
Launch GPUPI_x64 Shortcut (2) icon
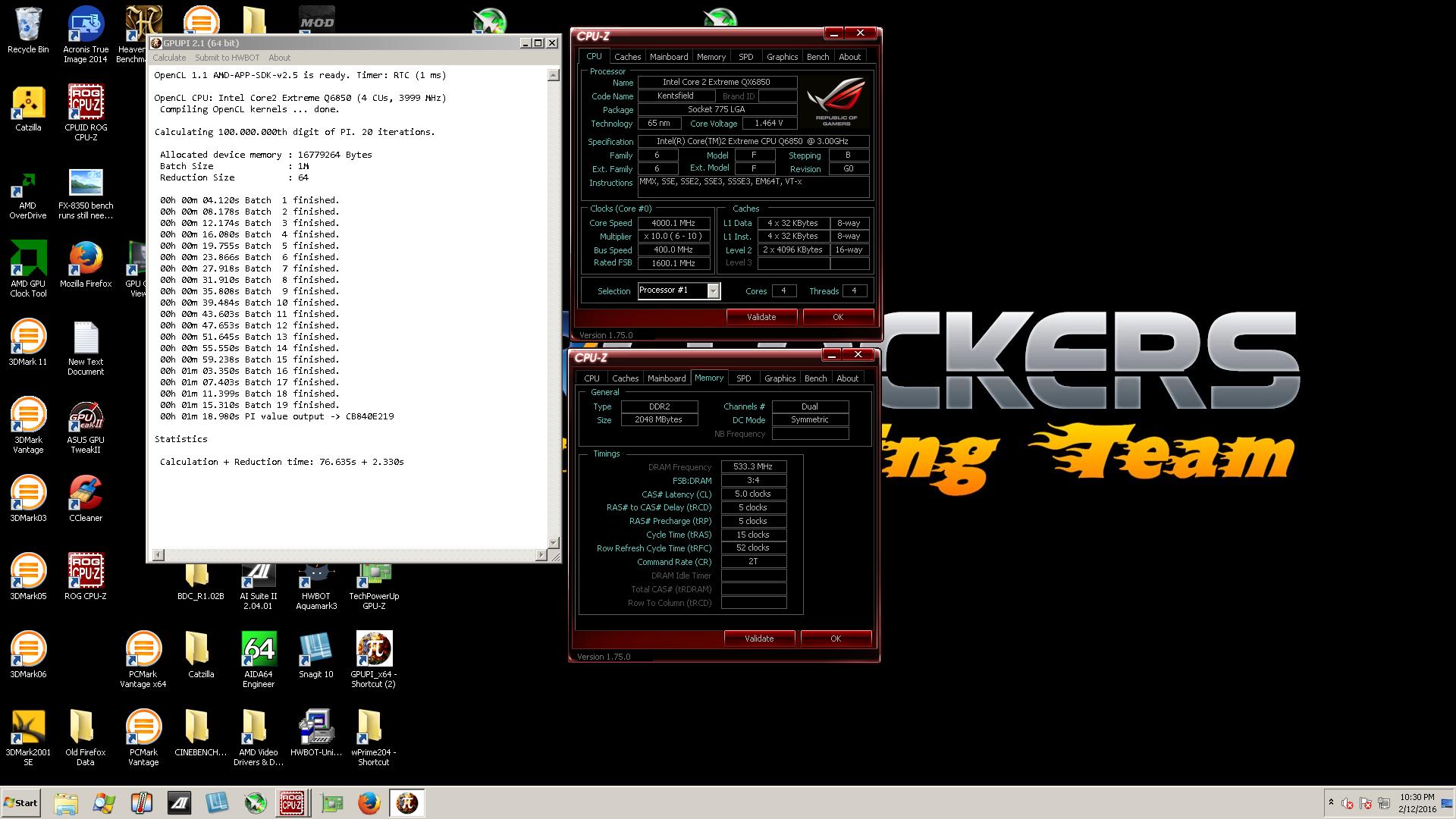pyautogui.click(x=374, y=660)
